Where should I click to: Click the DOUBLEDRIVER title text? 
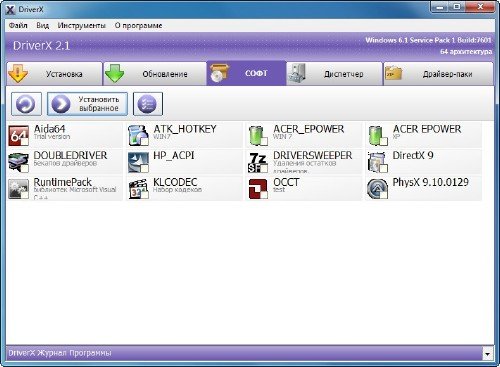point(70,155)
